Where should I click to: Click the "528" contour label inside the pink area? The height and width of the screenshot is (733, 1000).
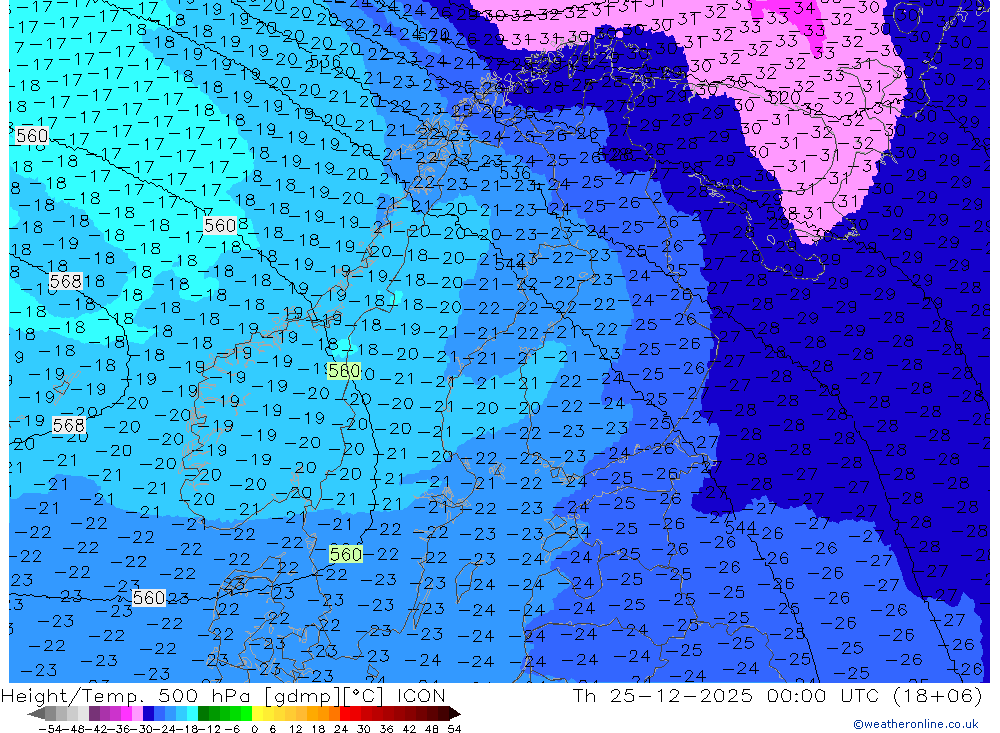(x=781, y=213)
